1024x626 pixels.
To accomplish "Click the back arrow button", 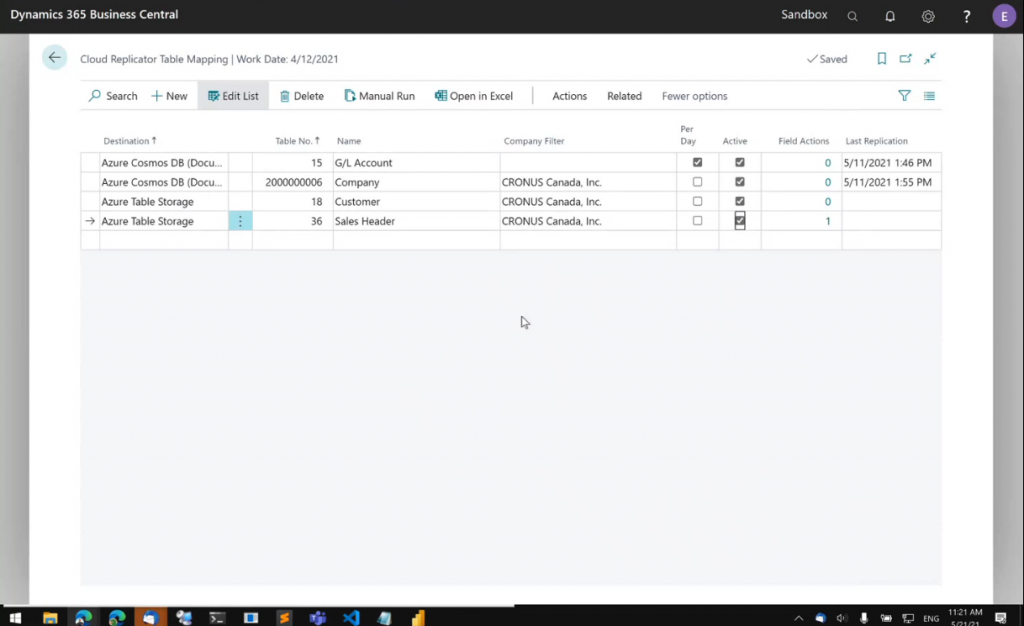I will tap(54, 58).
